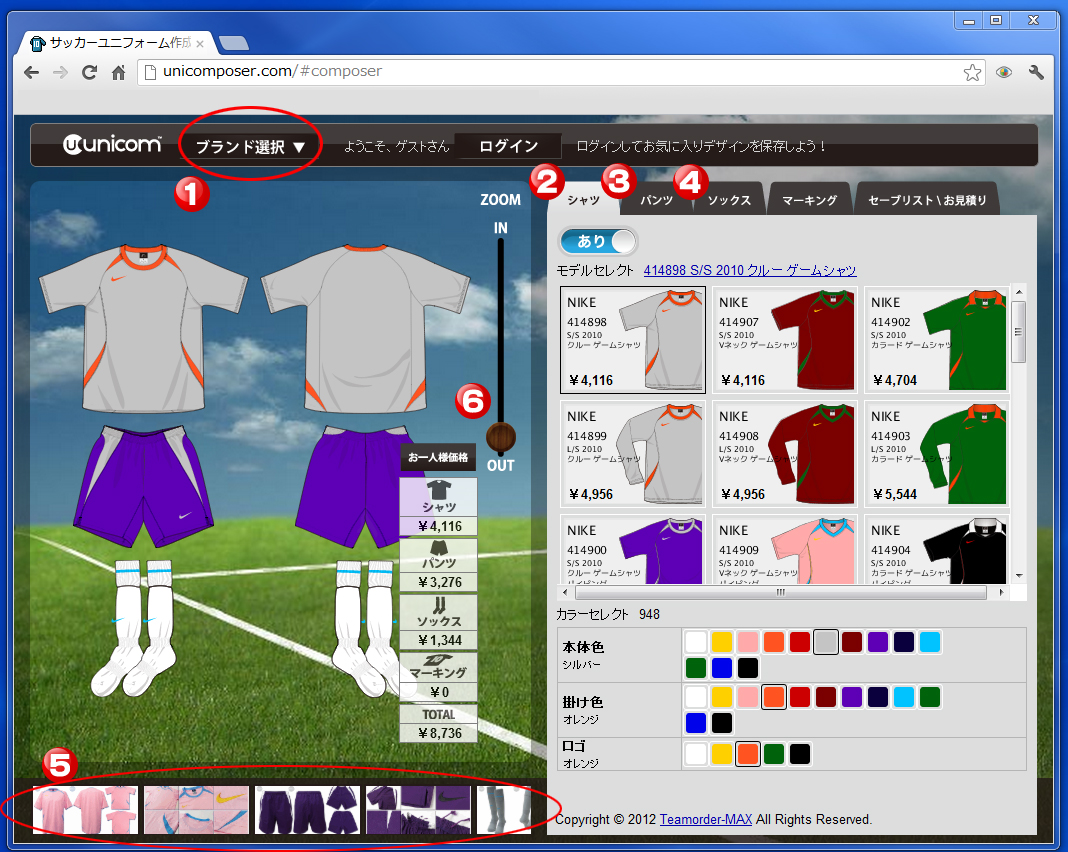The width and height of the screenshot is (1068, 852).
Task: Pick orange for ロゴ logo color
Action: click(748, 754)
